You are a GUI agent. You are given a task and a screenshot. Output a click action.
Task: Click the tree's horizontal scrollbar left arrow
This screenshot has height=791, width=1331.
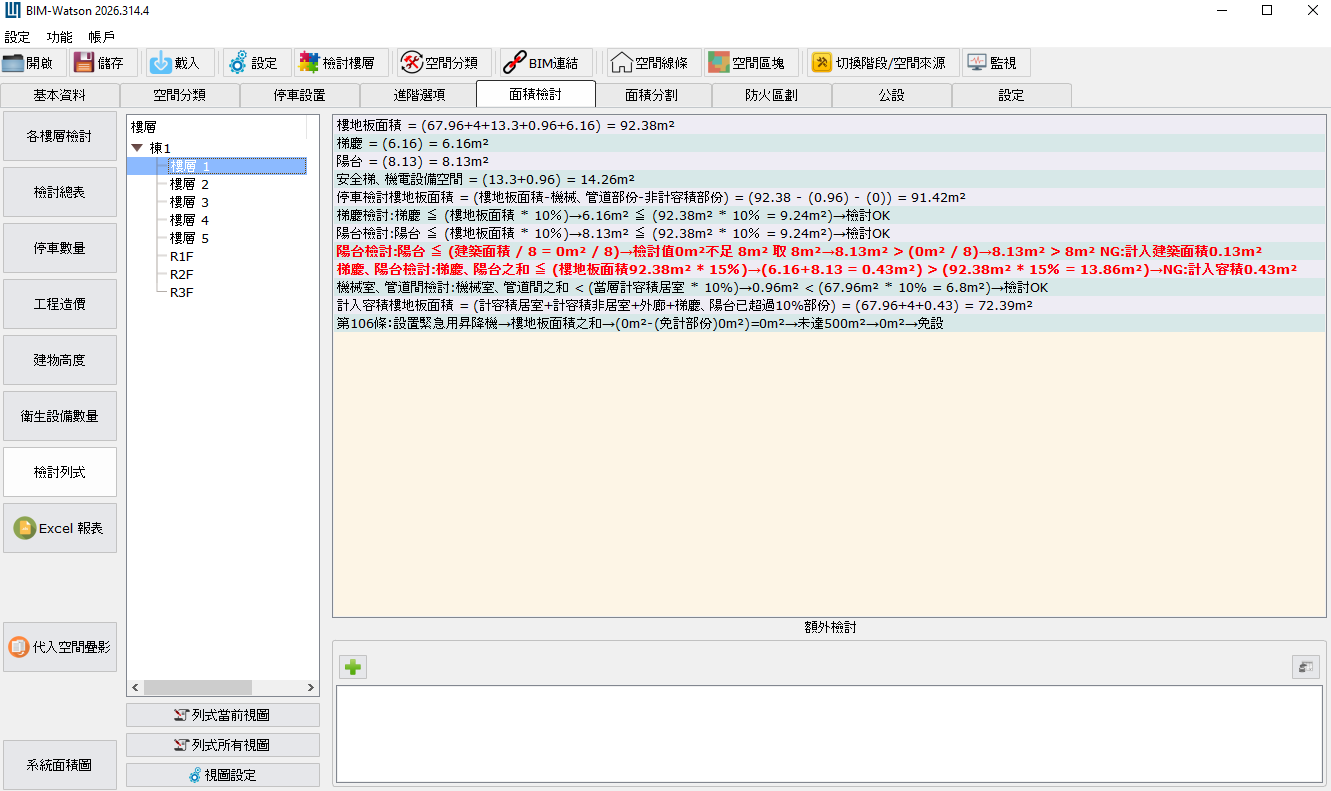[x=135, y=688]
